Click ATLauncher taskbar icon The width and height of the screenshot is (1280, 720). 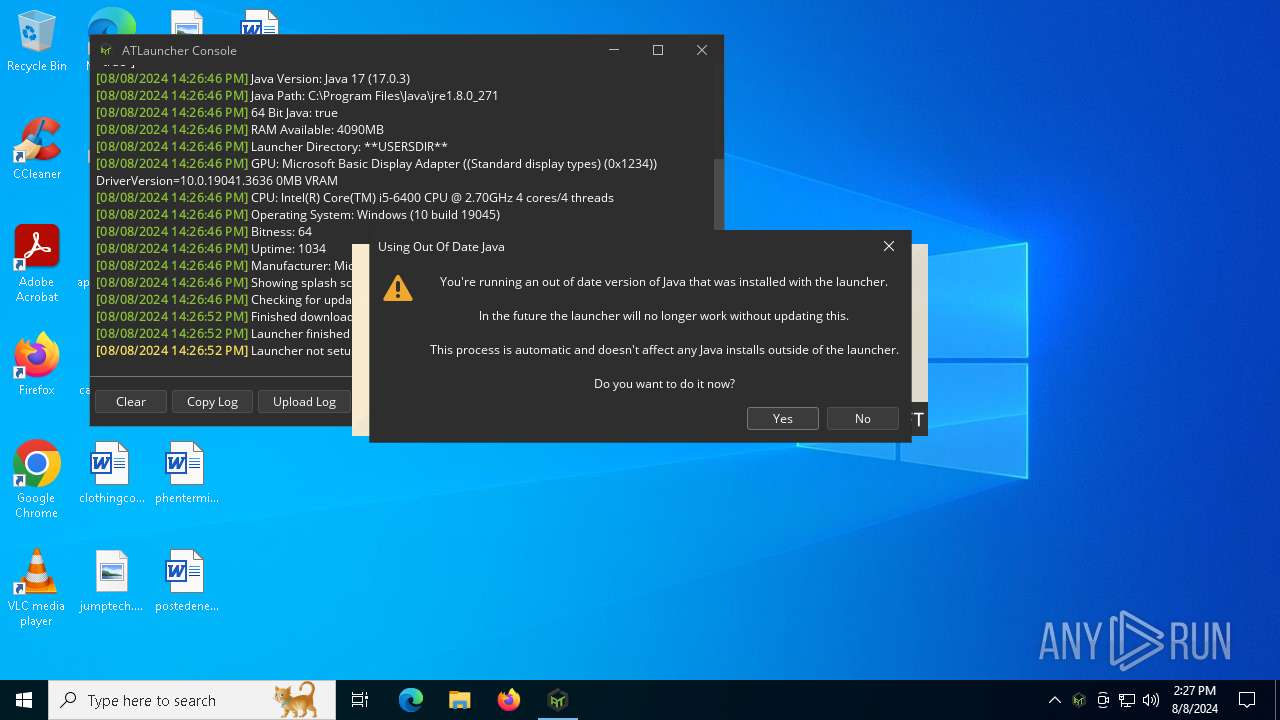coord(558,700)
